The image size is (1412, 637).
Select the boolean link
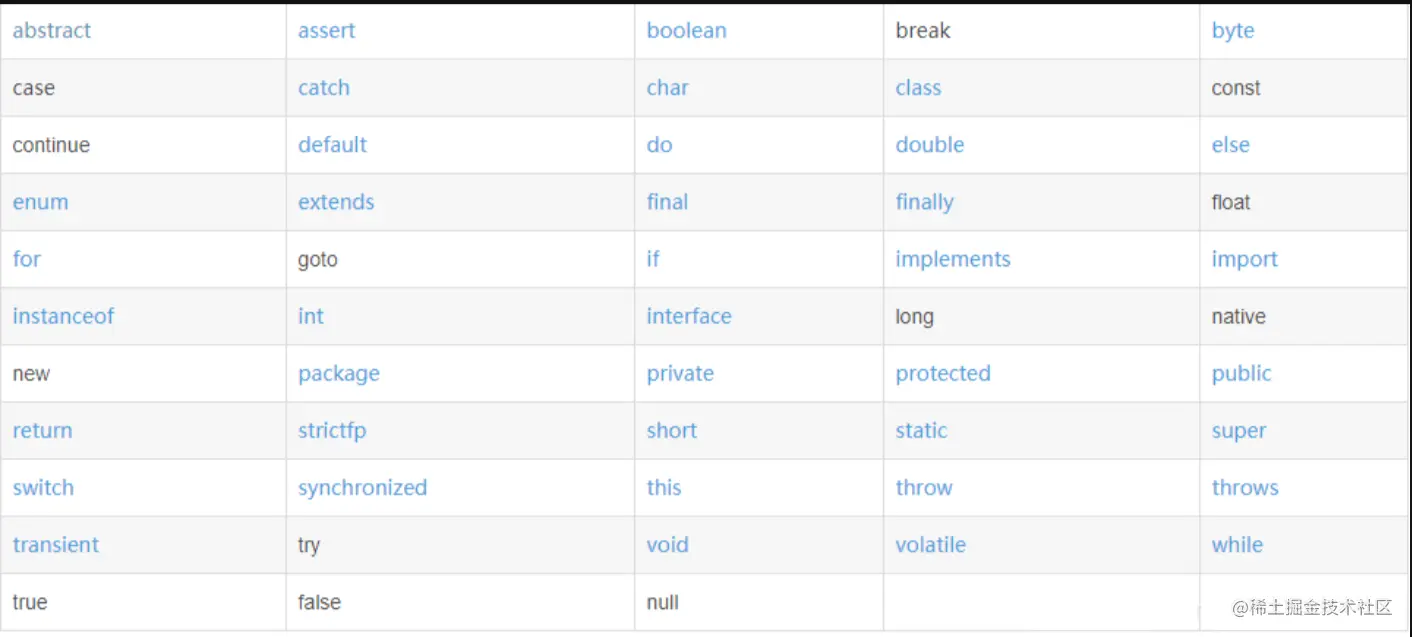(x=686, y=31)
